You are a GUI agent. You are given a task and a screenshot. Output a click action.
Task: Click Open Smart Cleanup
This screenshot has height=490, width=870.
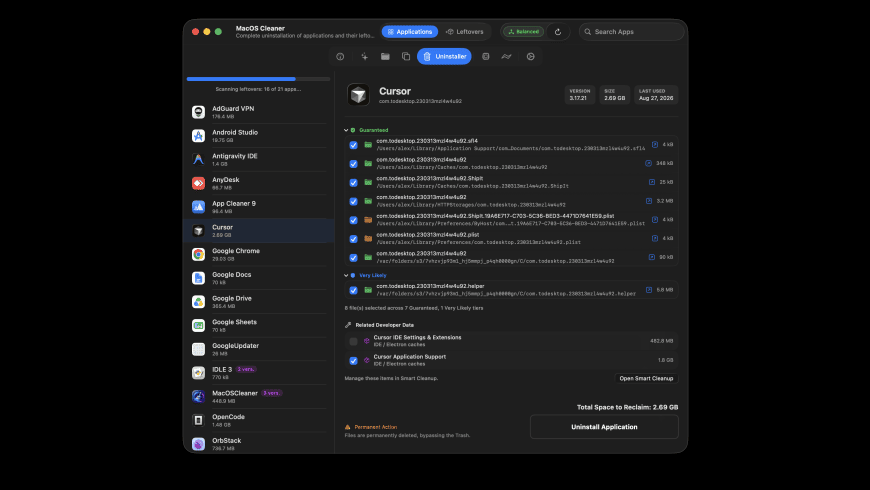pos(646,378)
